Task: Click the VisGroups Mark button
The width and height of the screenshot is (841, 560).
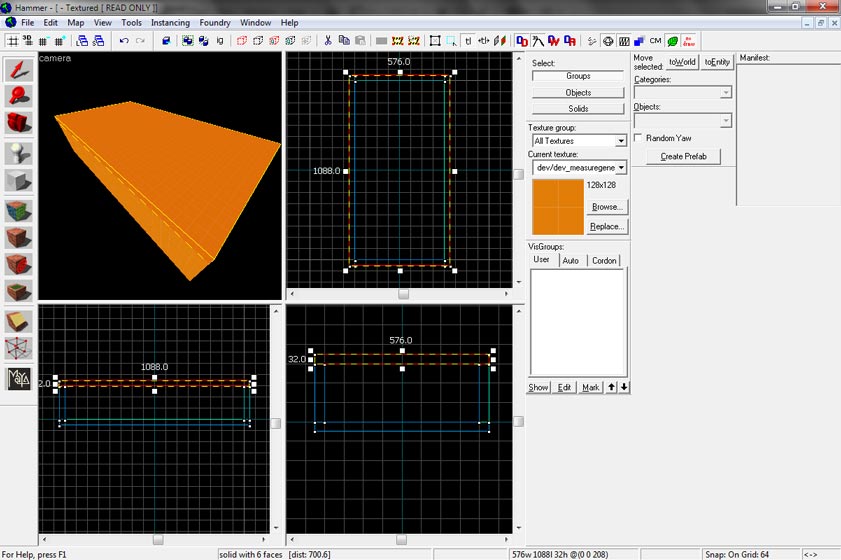Action: (x=591, y=387)
